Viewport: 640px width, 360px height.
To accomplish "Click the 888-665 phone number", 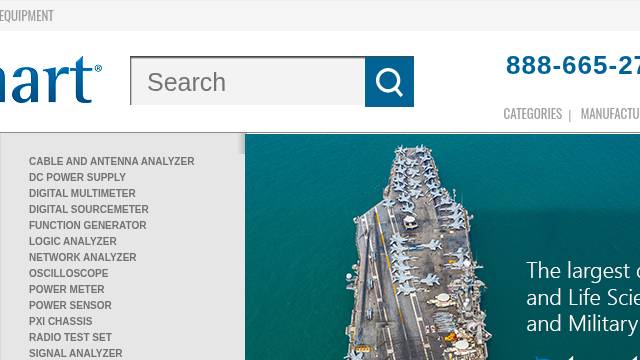I will [x=573, y=65].
